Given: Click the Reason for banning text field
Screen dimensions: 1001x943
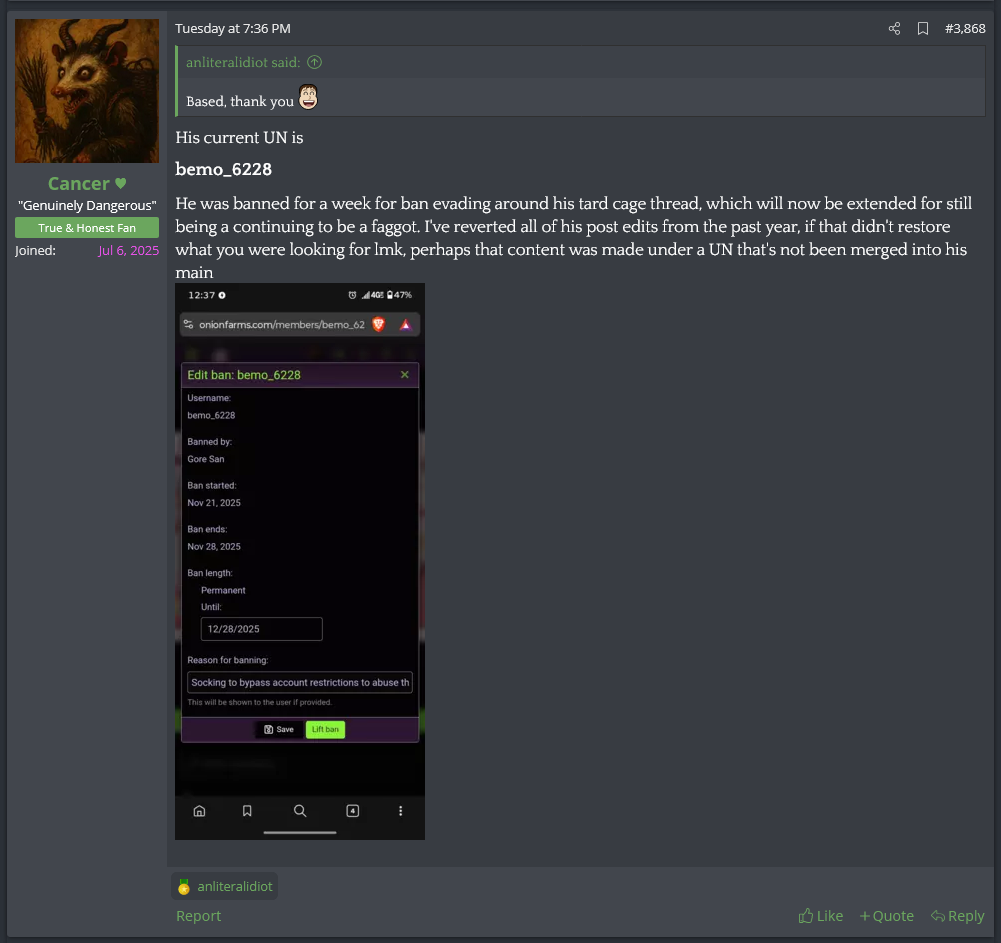Looking at the screenshot, I should click(300, 683).
